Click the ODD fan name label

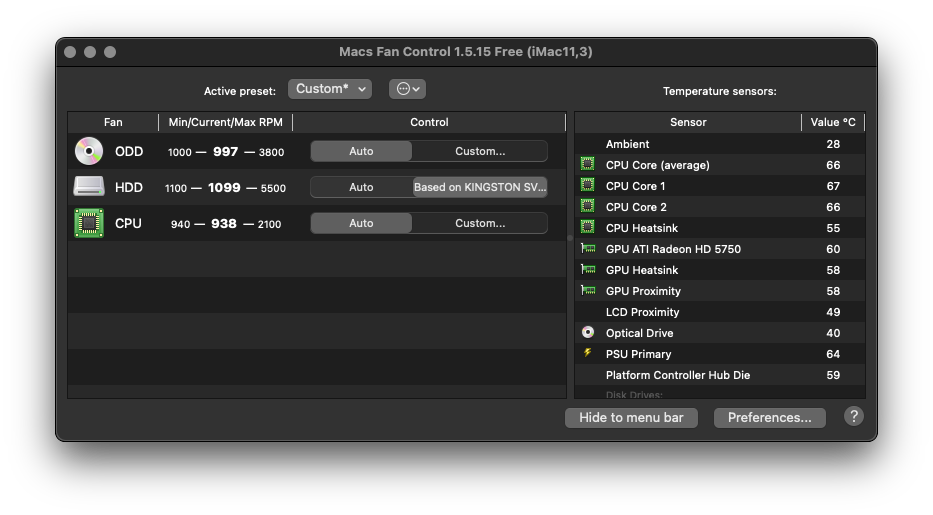pos(129,151)
